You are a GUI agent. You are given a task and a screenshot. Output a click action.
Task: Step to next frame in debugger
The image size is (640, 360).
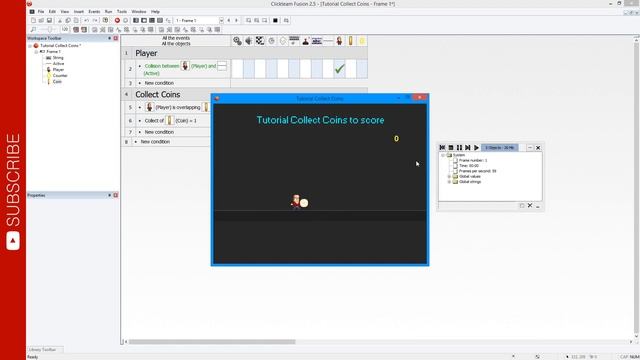(x=468, y=147)
